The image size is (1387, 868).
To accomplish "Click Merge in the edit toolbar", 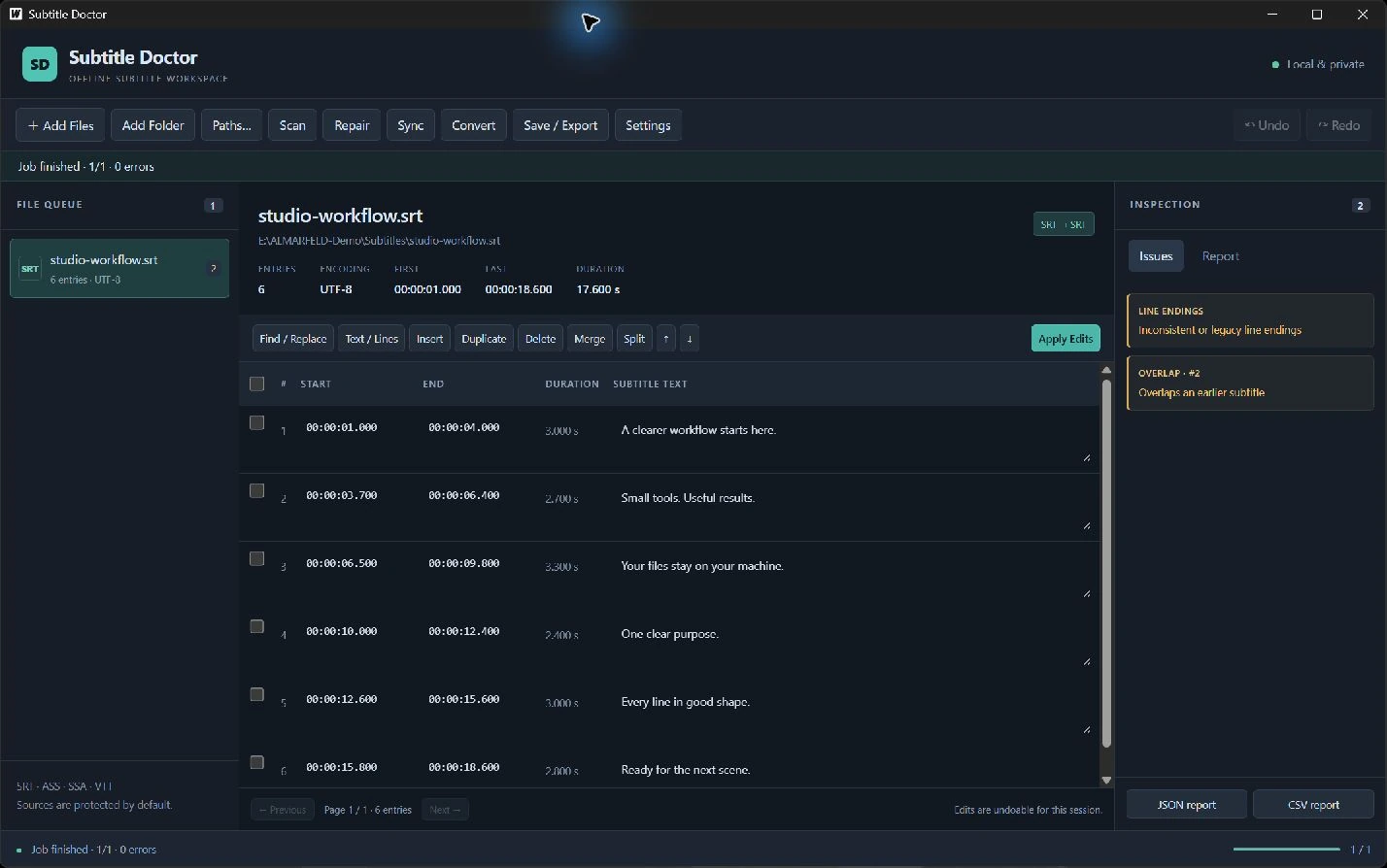I will tap(590, 339).
